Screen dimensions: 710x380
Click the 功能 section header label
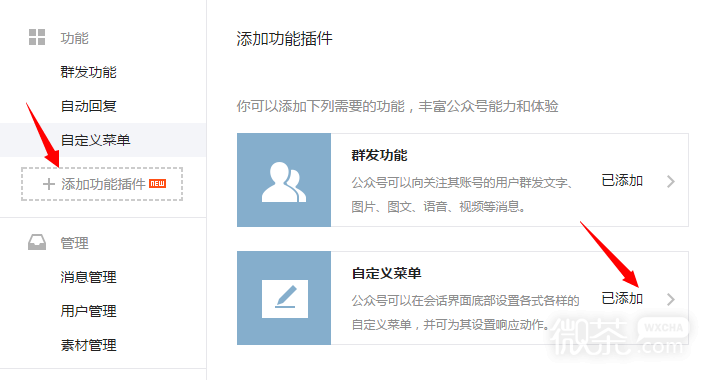[x=75, y=38]
